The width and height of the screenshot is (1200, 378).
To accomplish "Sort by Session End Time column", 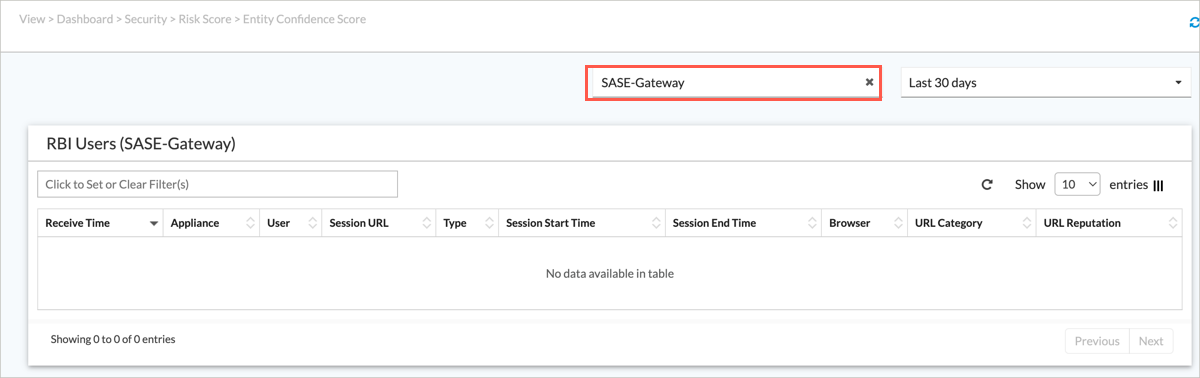I will 743,223.
